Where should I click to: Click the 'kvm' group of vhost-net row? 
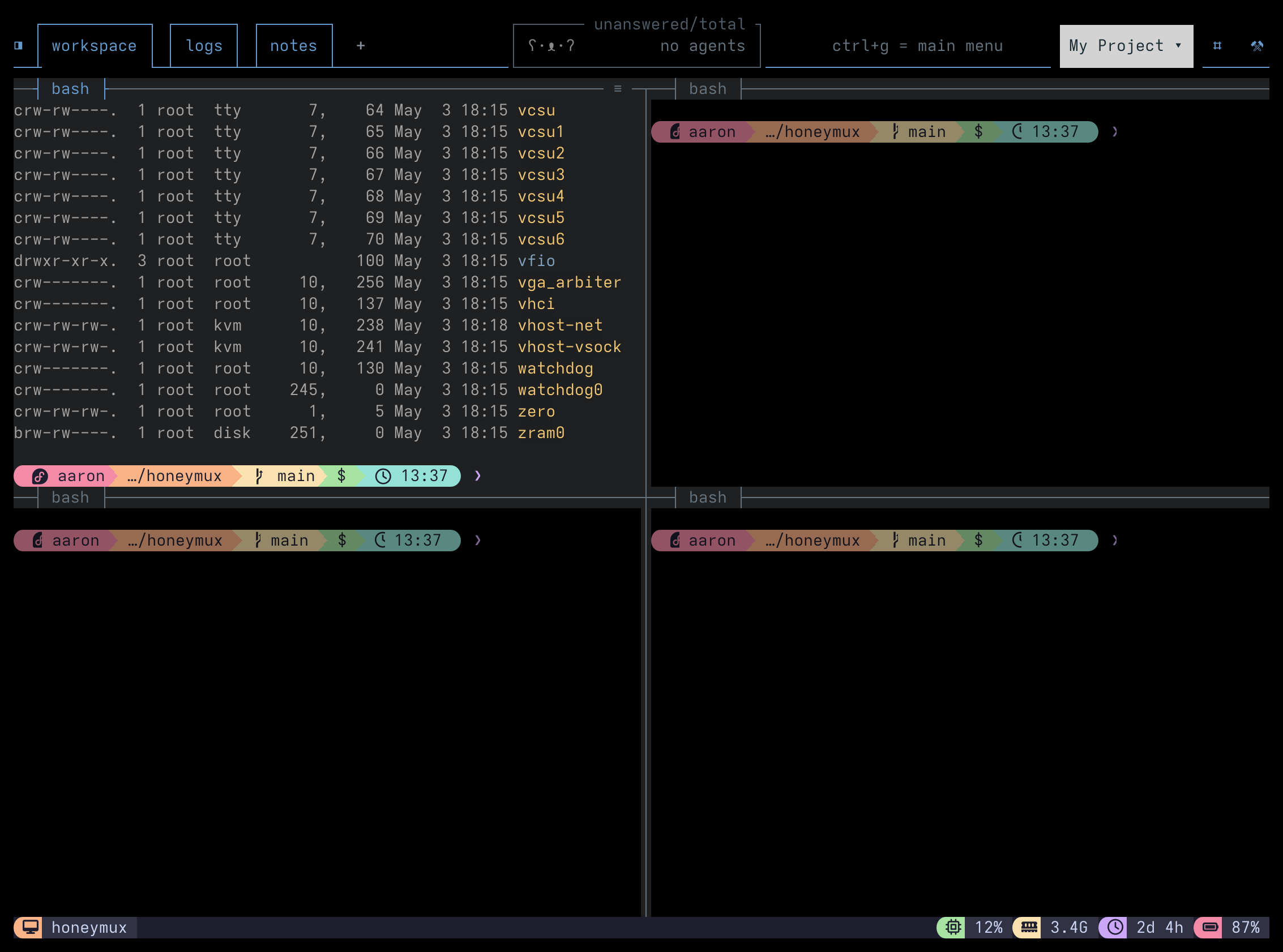tap(228, 325)
